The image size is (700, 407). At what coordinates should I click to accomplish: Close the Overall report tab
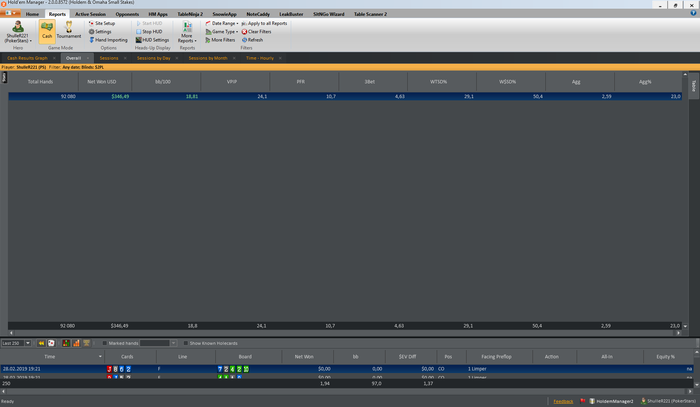pos(88,58)
